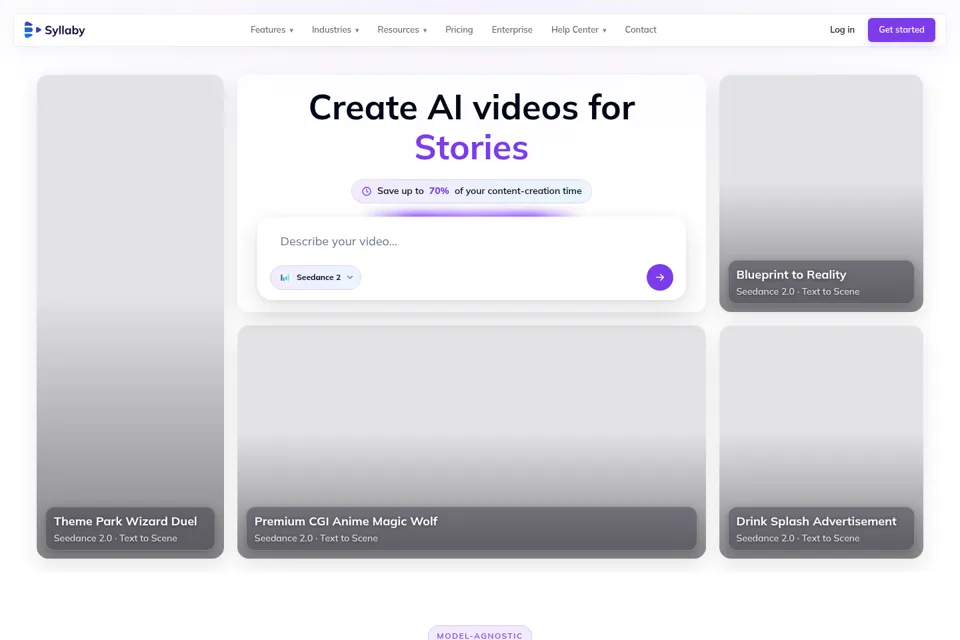Image resolution: width=960 pixels, height=640 pixels.
Task: Open the Contact page
Action: click(x=640, y=29)
